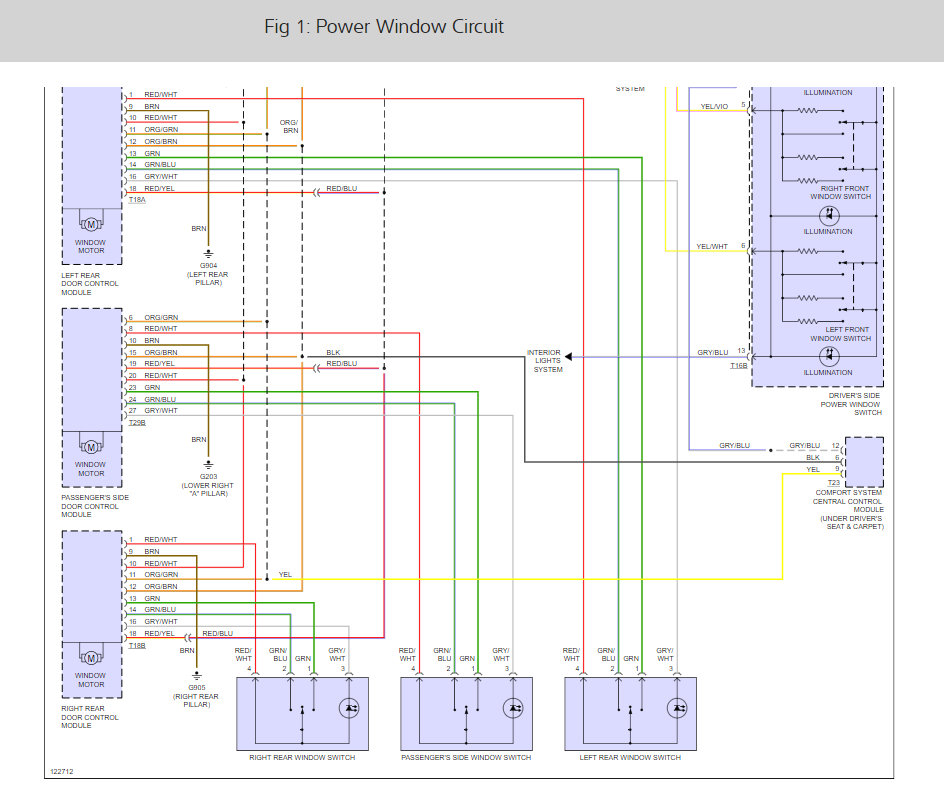This screenshot has height=809, width=944.
Task: Click the YEL/WHT wire label at pin 6
Action: (x=712, y=246)
